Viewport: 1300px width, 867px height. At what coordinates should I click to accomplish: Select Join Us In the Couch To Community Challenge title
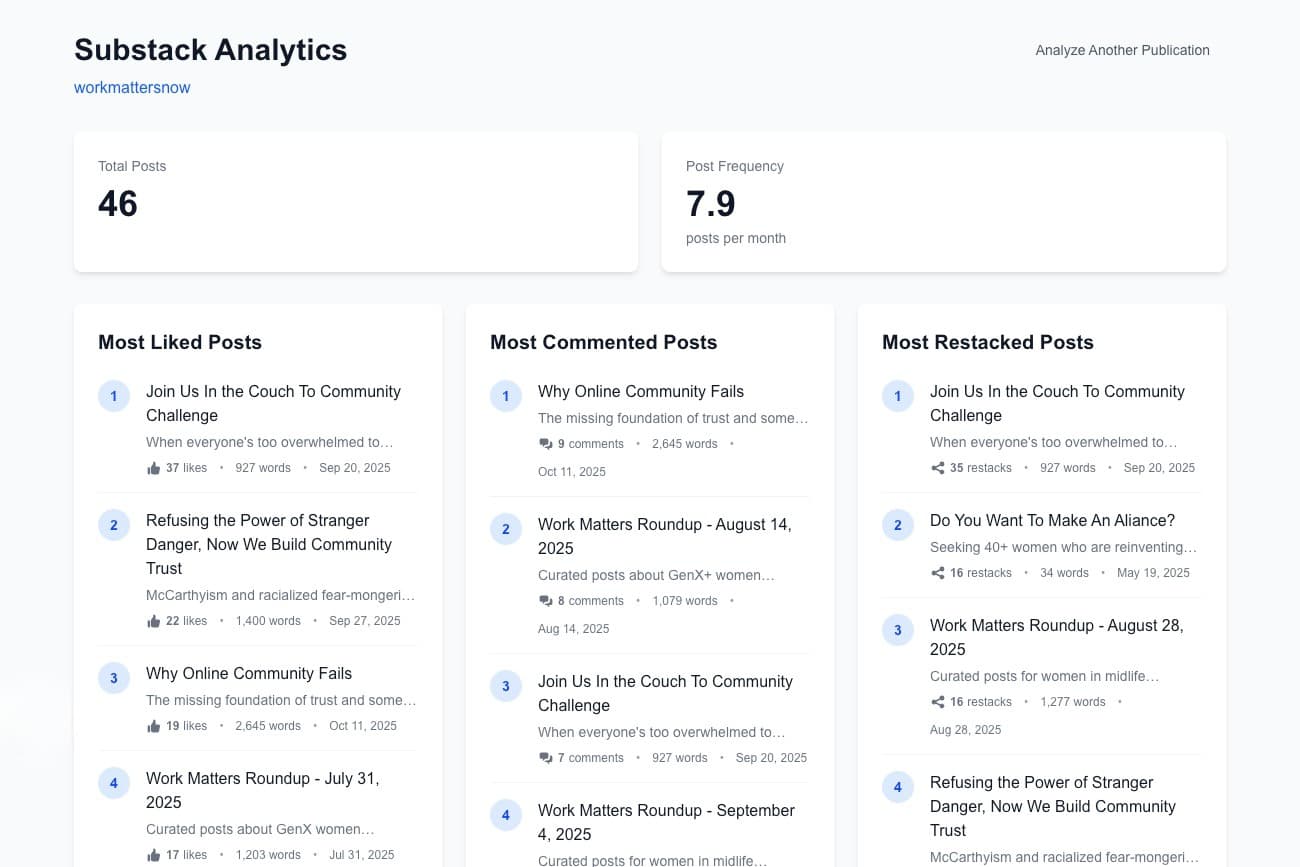[273, 403]
